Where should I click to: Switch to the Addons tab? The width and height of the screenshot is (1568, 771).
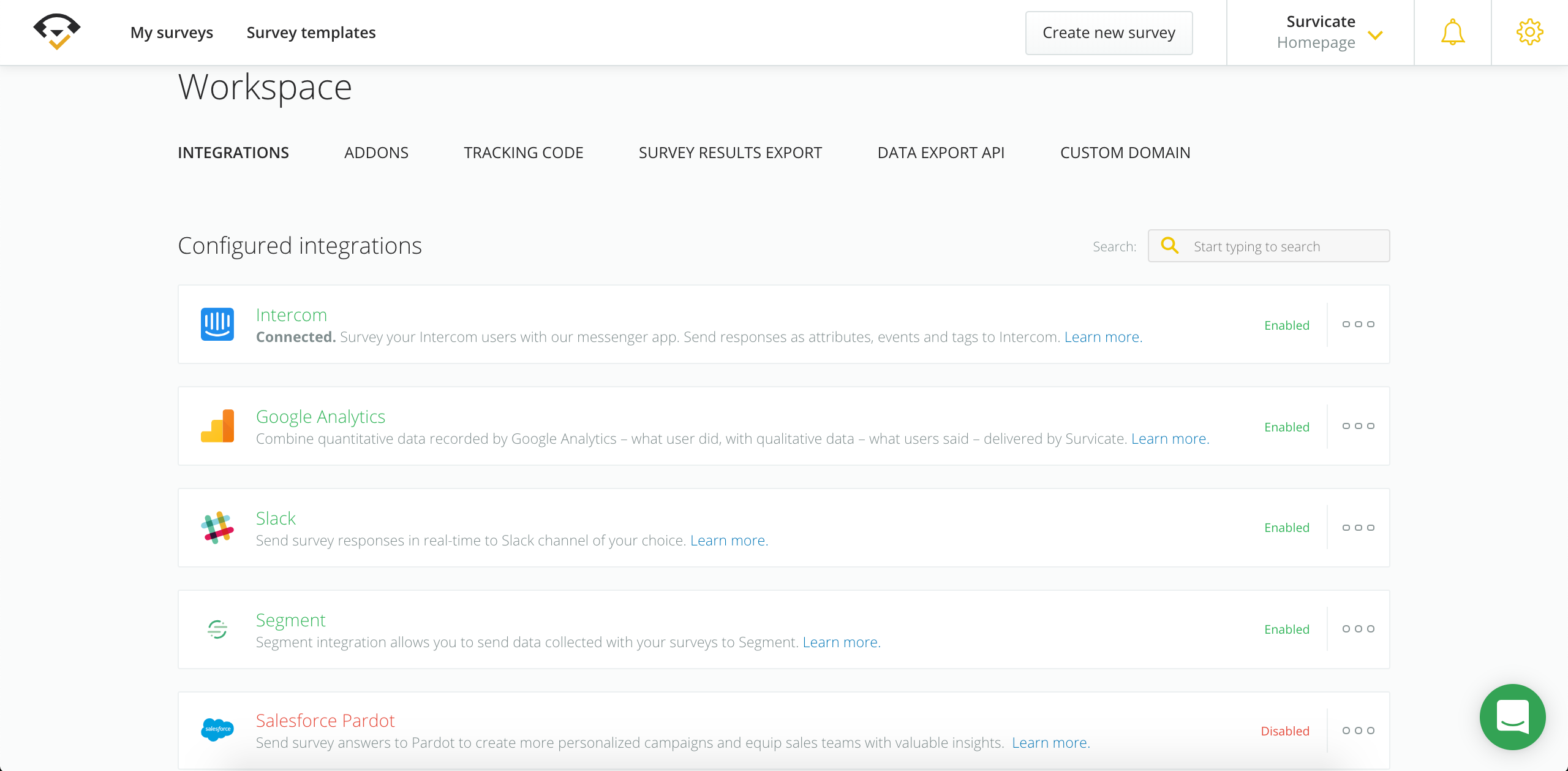click(376, 153)
